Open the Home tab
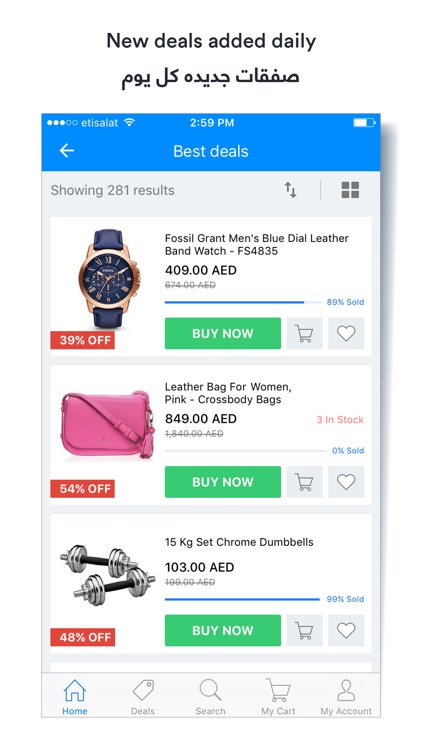The width and height of the screenshot is (422, 750). point(75,697)
